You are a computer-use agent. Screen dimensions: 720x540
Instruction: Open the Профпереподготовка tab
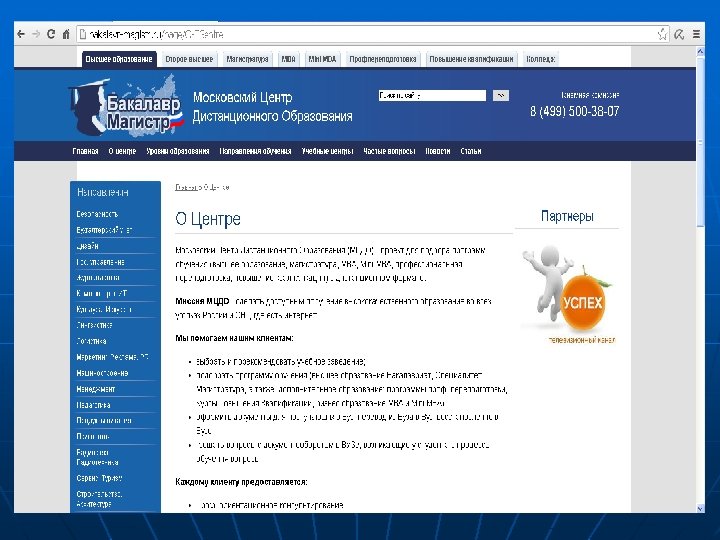click(x=382, y=59)
